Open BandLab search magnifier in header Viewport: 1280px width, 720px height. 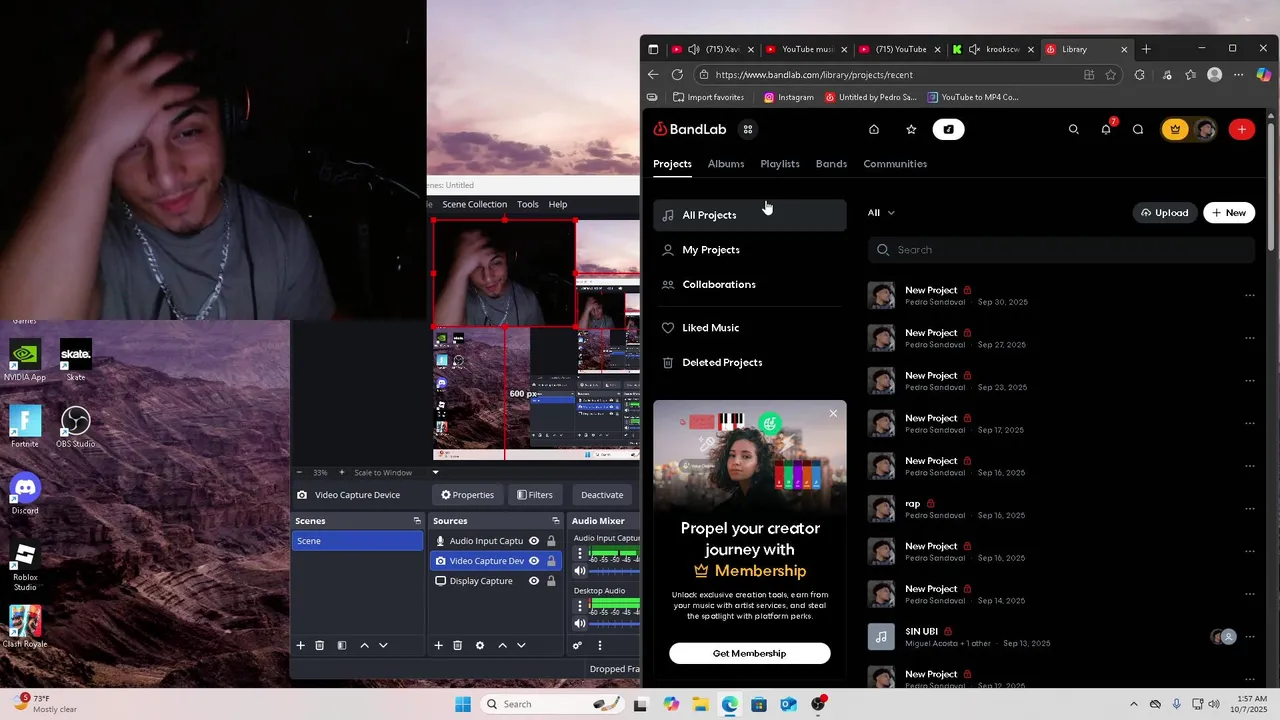click(1074, 129)
